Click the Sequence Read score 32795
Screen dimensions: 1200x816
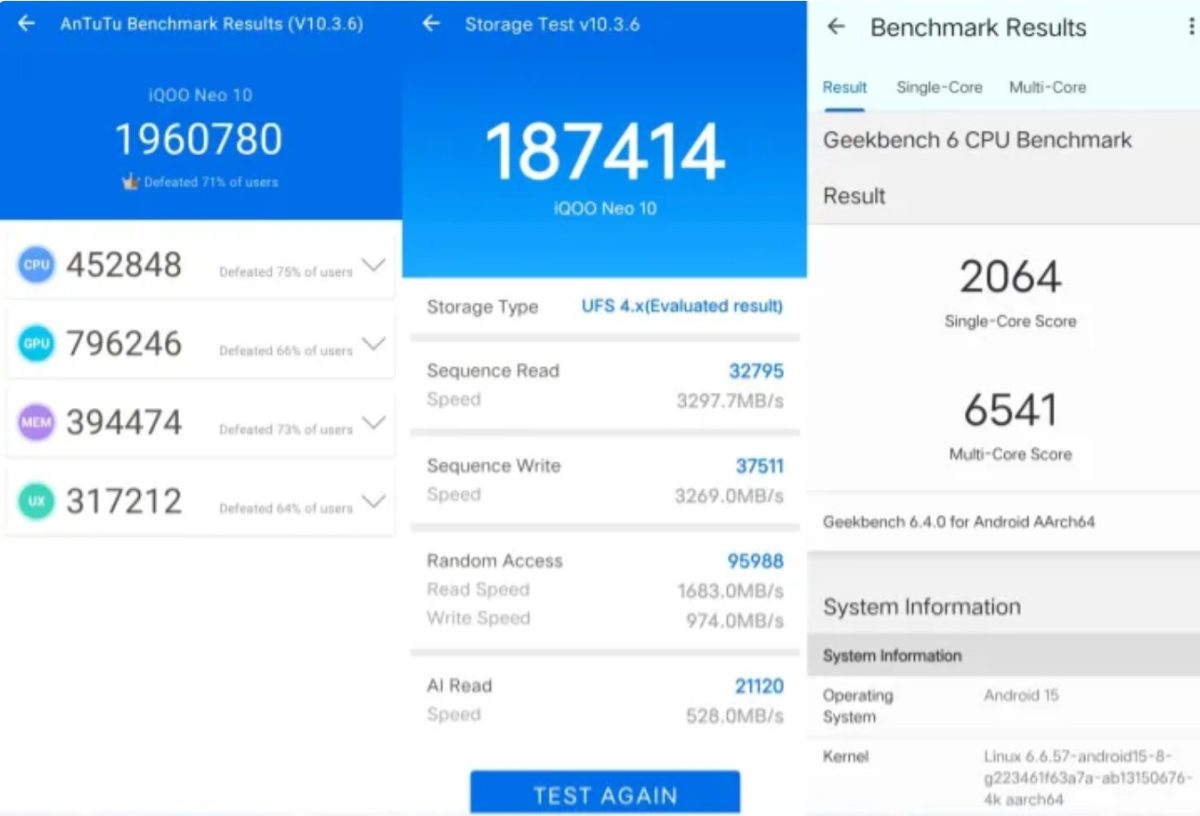point(756,371)
